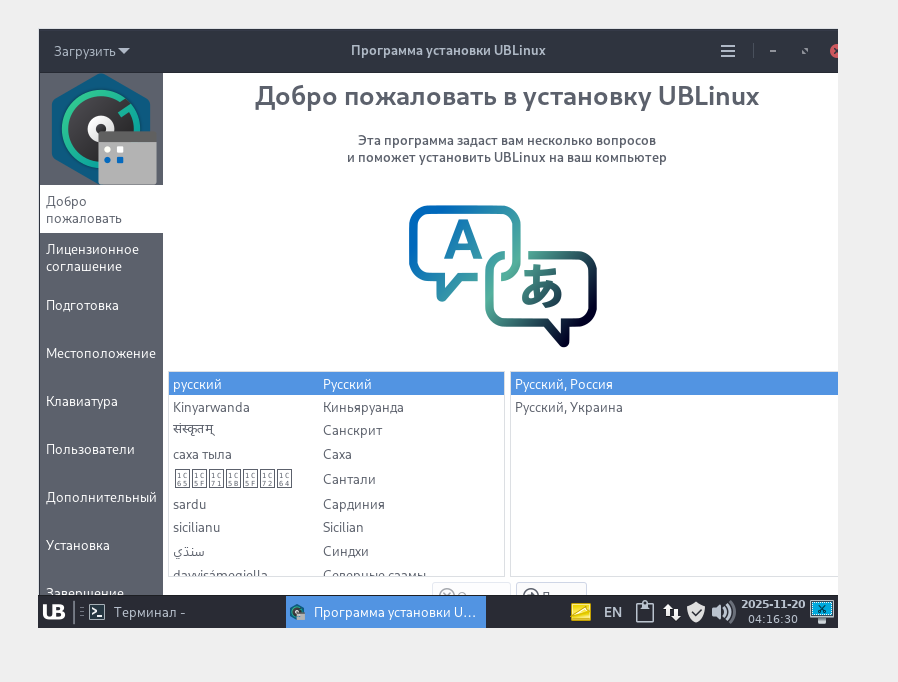Switch to the Установка step

(x=101, y=545)
